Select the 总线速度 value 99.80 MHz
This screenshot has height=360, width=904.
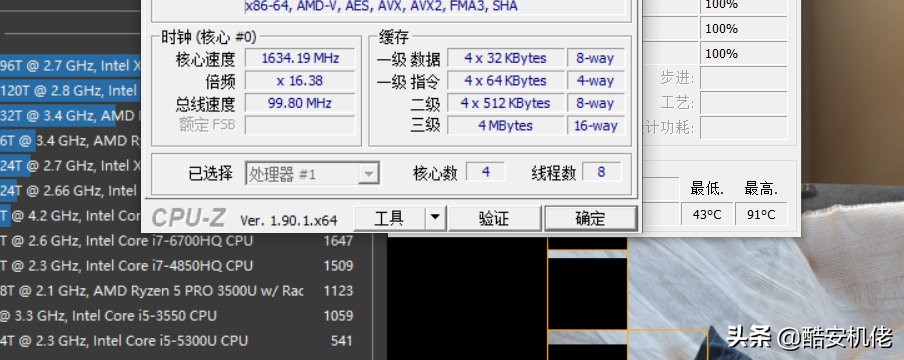click(300, 103)
